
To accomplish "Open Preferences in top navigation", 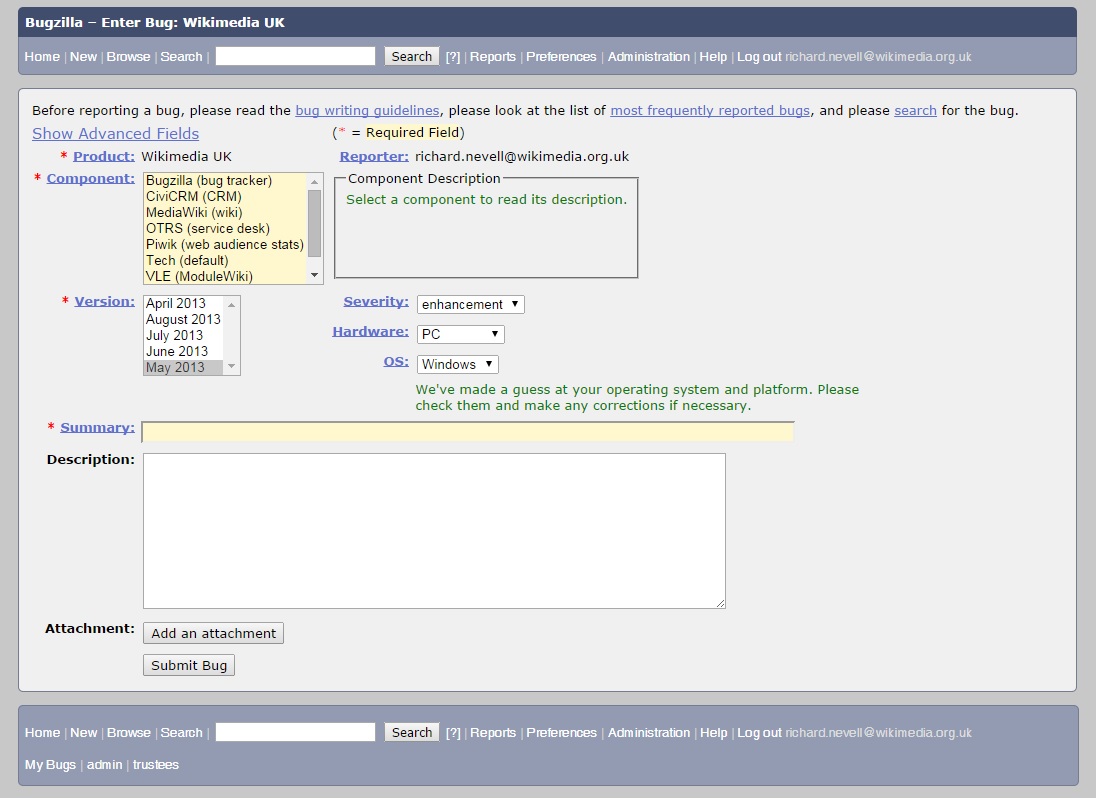I will [x=561, y=57].
